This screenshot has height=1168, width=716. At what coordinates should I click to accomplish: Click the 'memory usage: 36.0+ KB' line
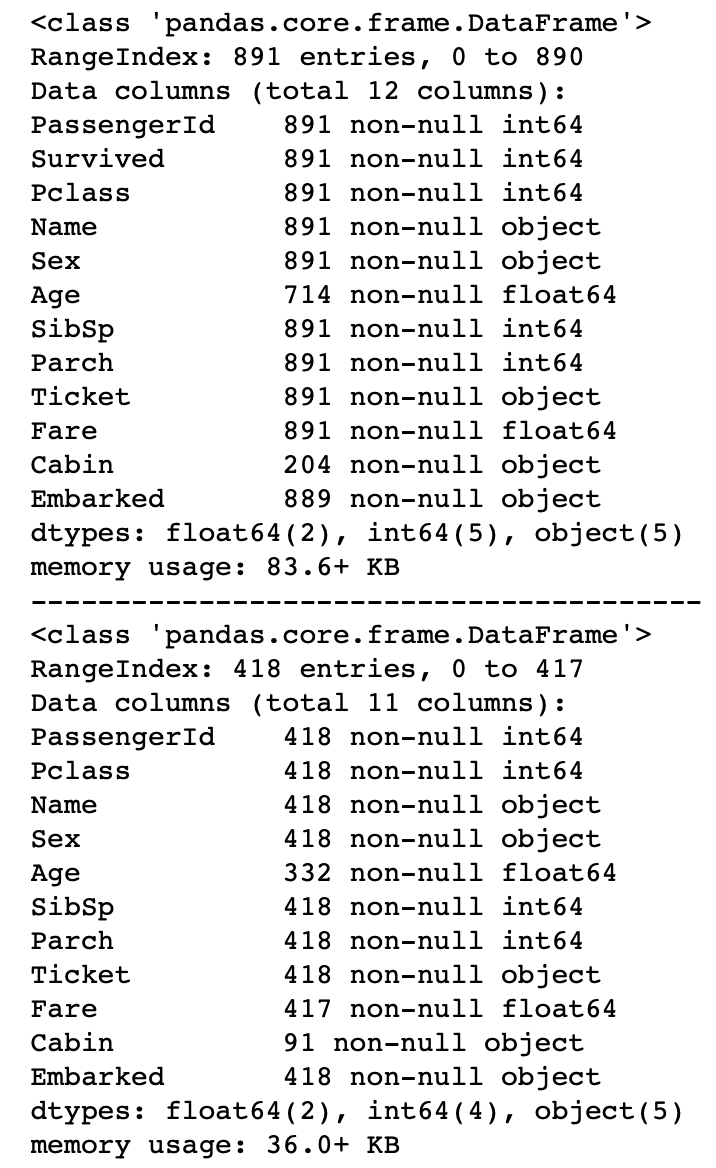click(x=214, y=1145)
